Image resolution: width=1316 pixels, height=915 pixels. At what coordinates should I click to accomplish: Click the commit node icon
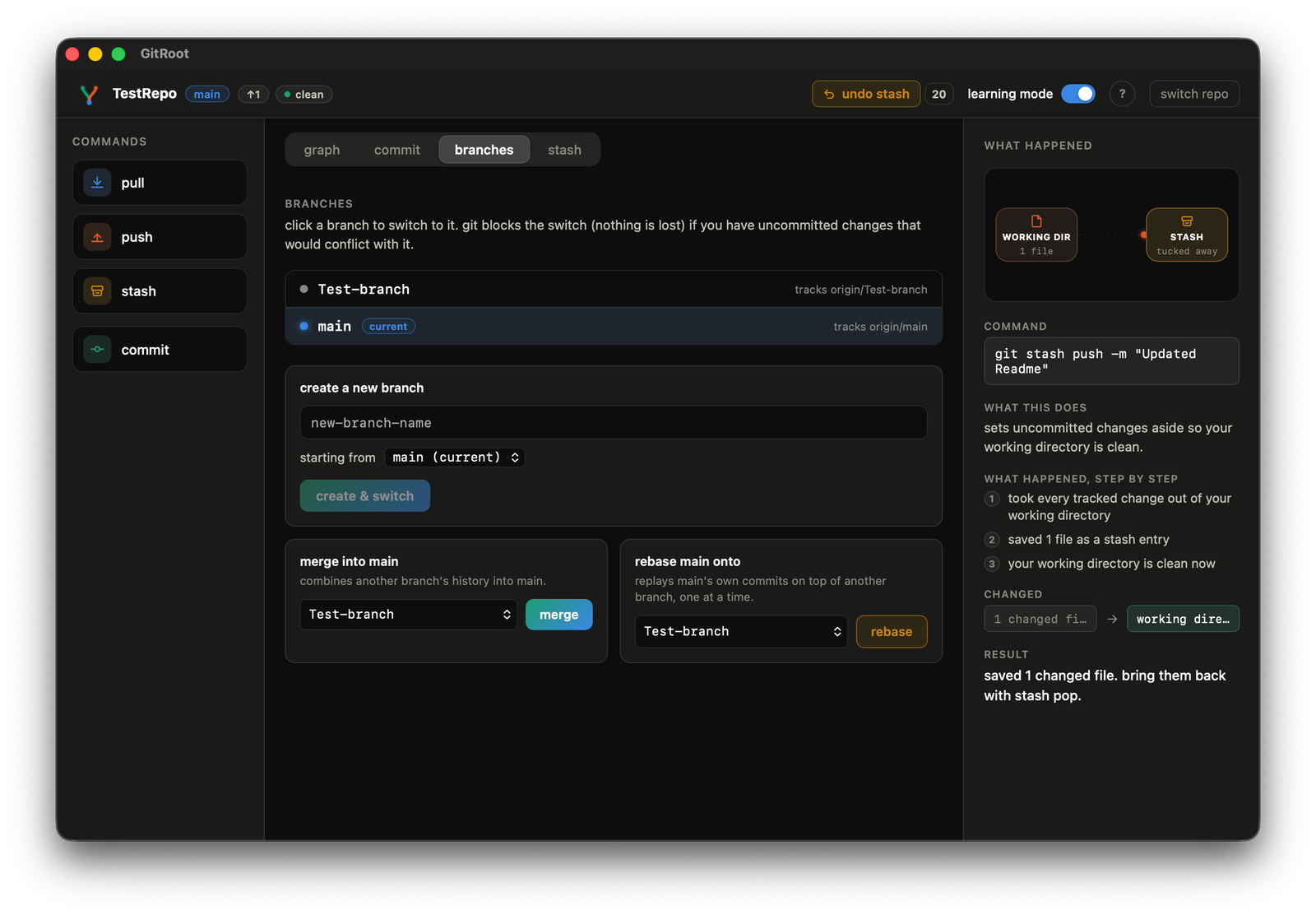point(97,349)
